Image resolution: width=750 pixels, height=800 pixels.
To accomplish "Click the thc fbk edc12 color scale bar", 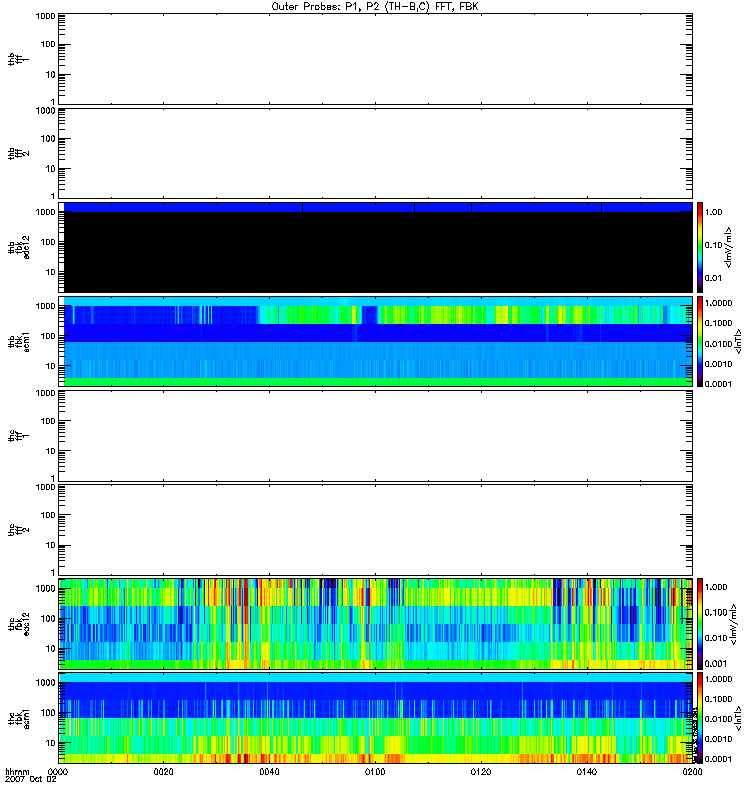I will [x=701, y=623].
